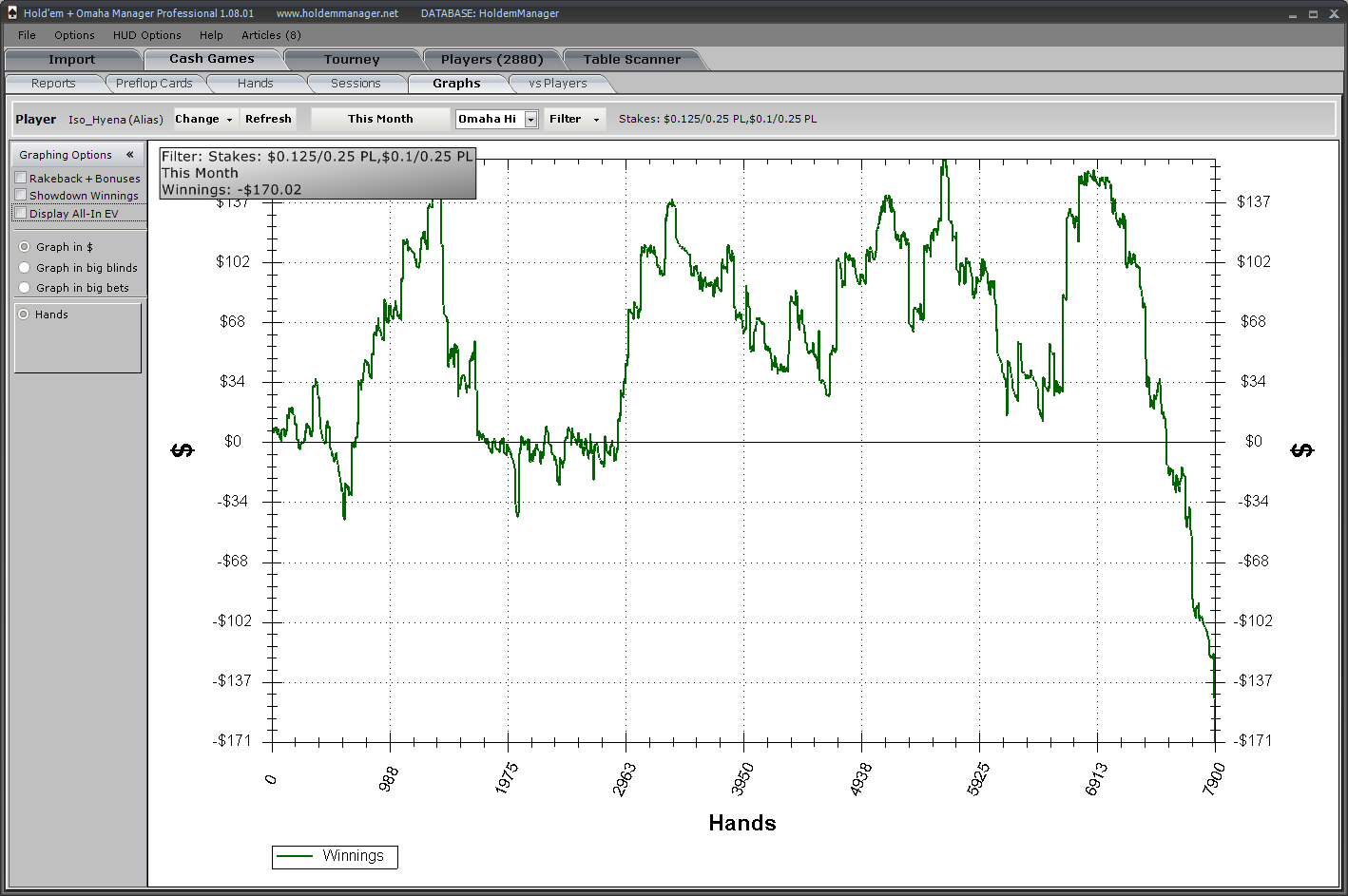Click the filter summary box on graph
This screenshot has width=1348, height=896.
click(317, 173)
